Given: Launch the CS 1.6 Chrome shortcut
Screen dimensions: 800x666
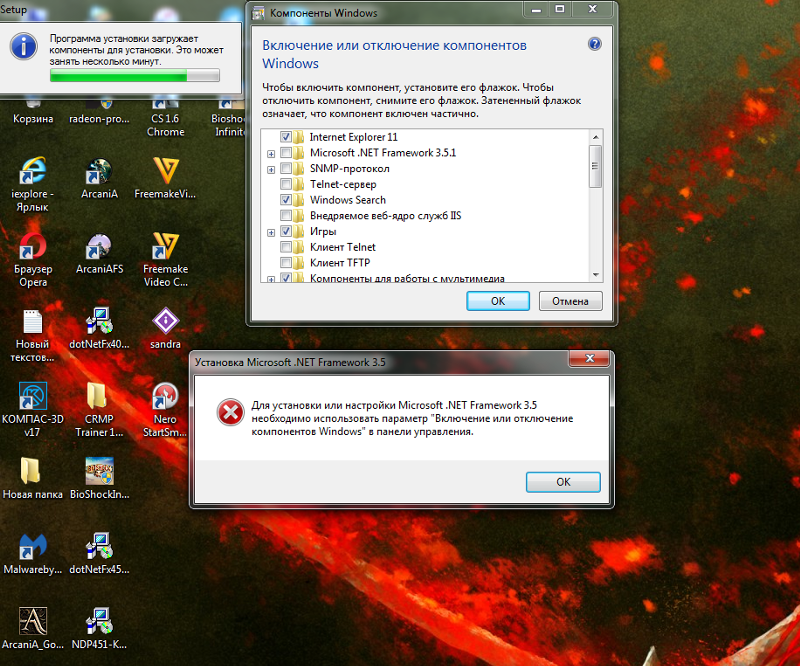Looking at the screenshot, I should 165,119.
